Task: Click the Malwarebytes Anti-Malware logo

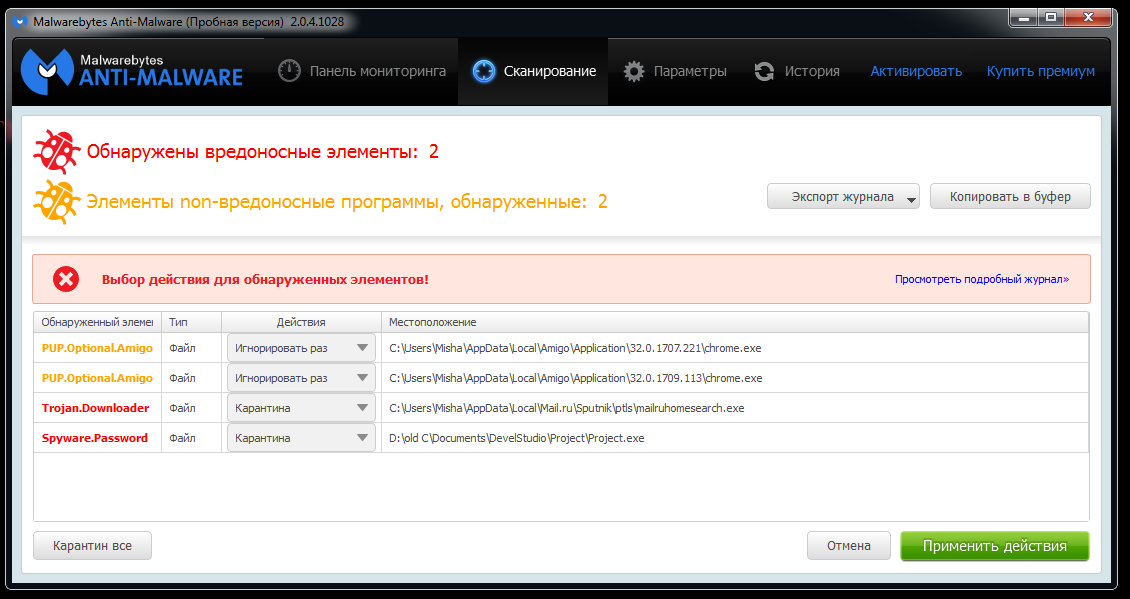Action: click(x=132, y=69)
